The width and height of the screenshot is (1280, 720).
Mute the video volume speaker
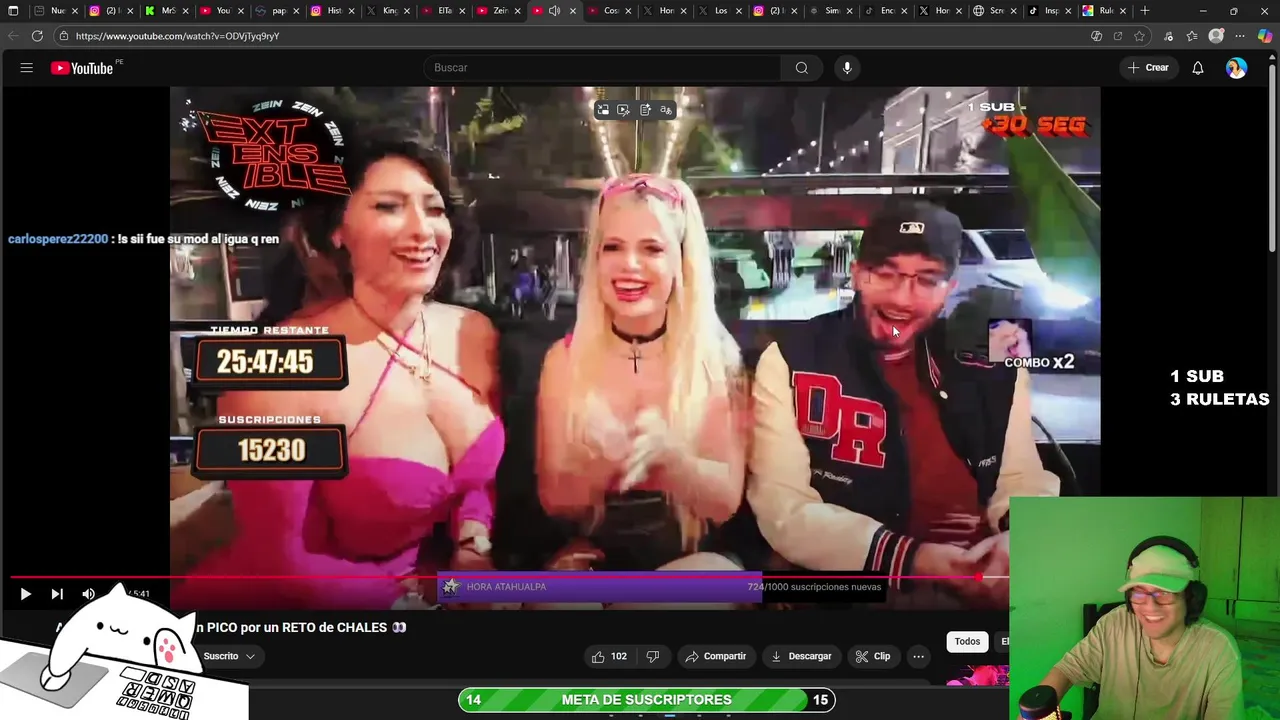click(88, 594)
